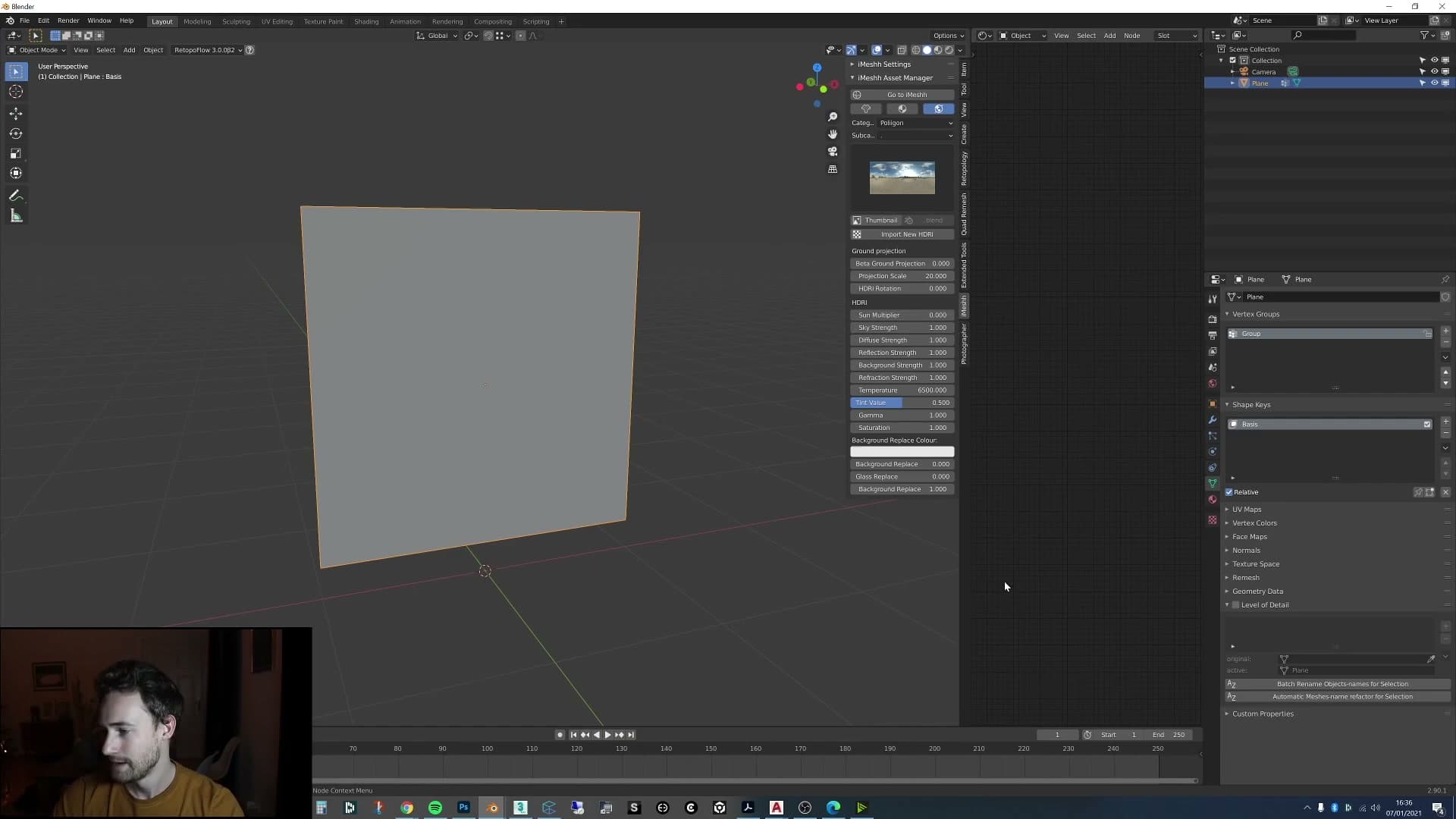This screenshot has height=819, width=1456.
Task: Select the Scale tool
Action: pos(16,153)
